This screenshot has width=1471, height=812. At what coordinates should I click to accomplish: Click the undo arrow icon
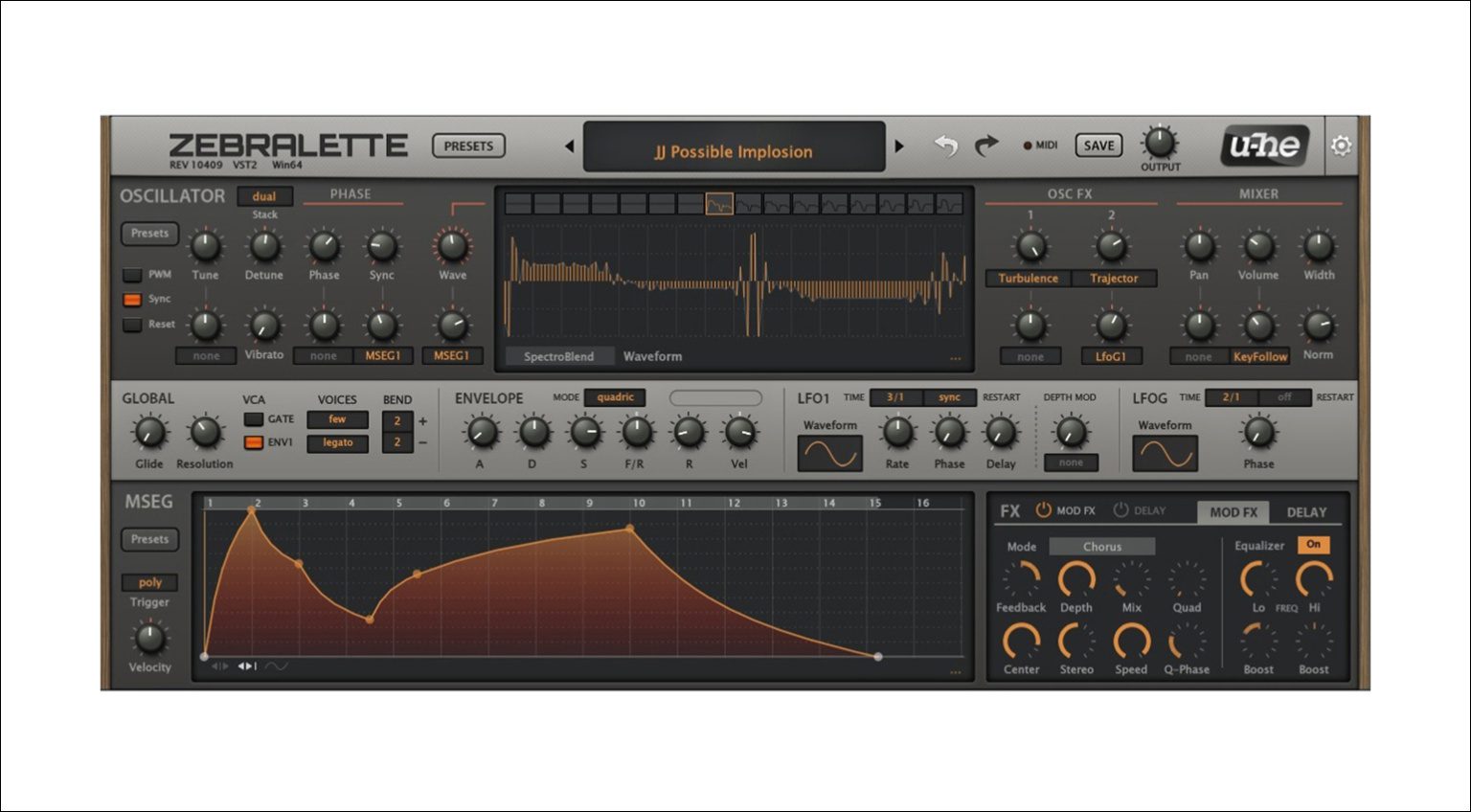[x=946, y=145]
